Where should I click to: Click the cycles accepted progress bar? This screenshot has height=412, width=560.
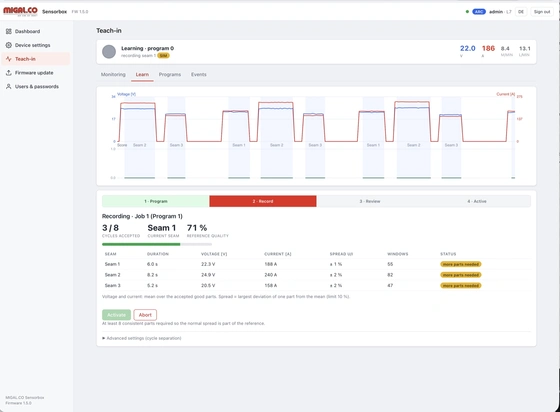point(157,244)
